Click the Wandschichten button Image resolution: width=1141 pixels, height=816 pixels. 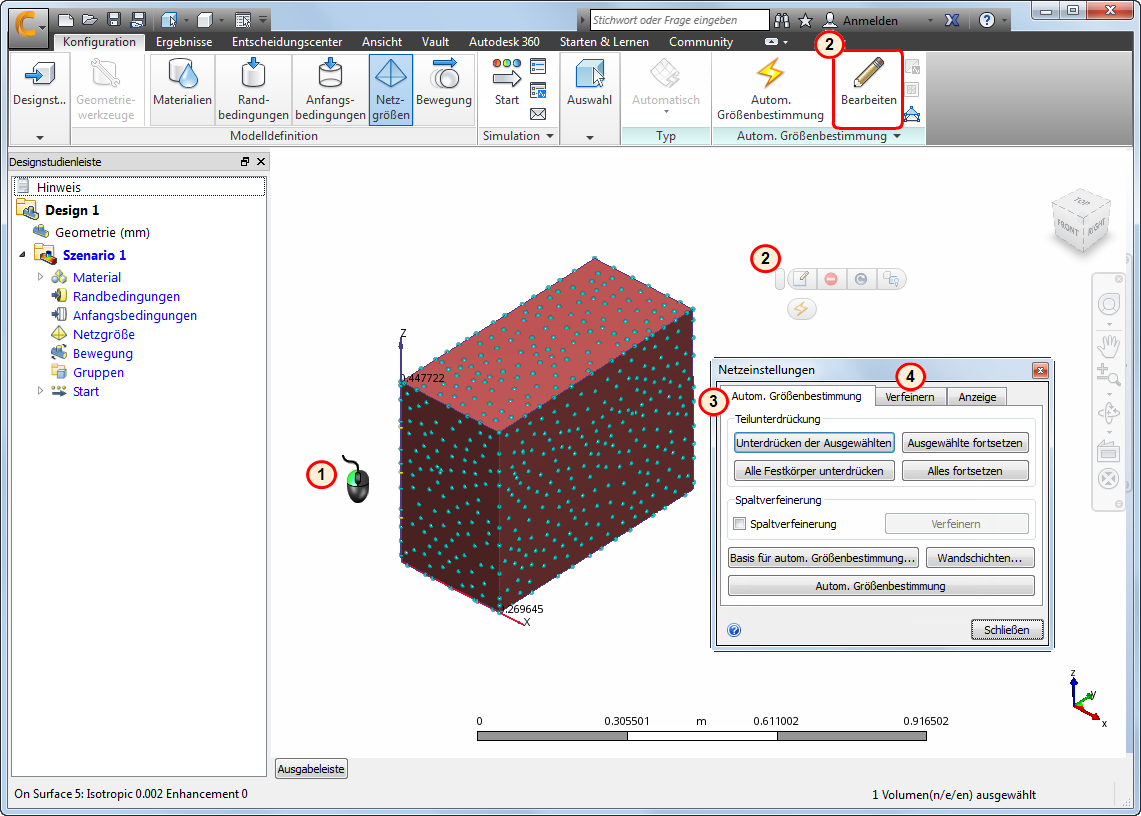click(979, 558)
